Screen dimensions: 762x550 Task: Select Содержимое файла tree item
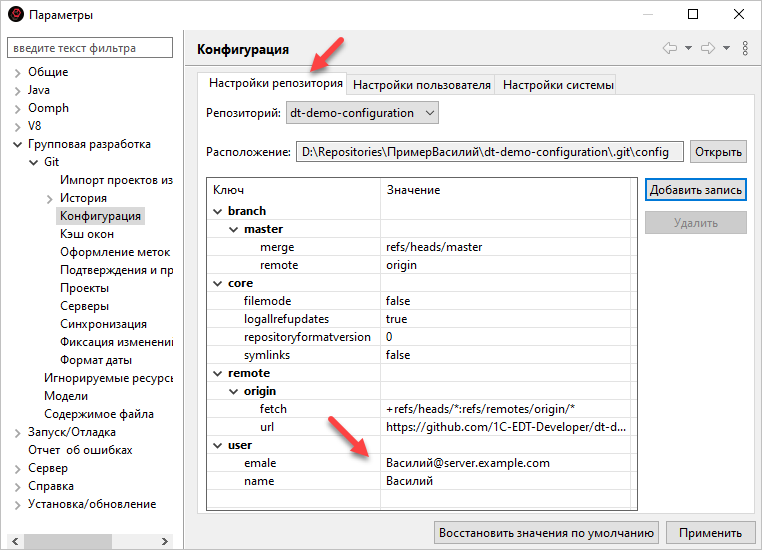click(x=99, y=413)
